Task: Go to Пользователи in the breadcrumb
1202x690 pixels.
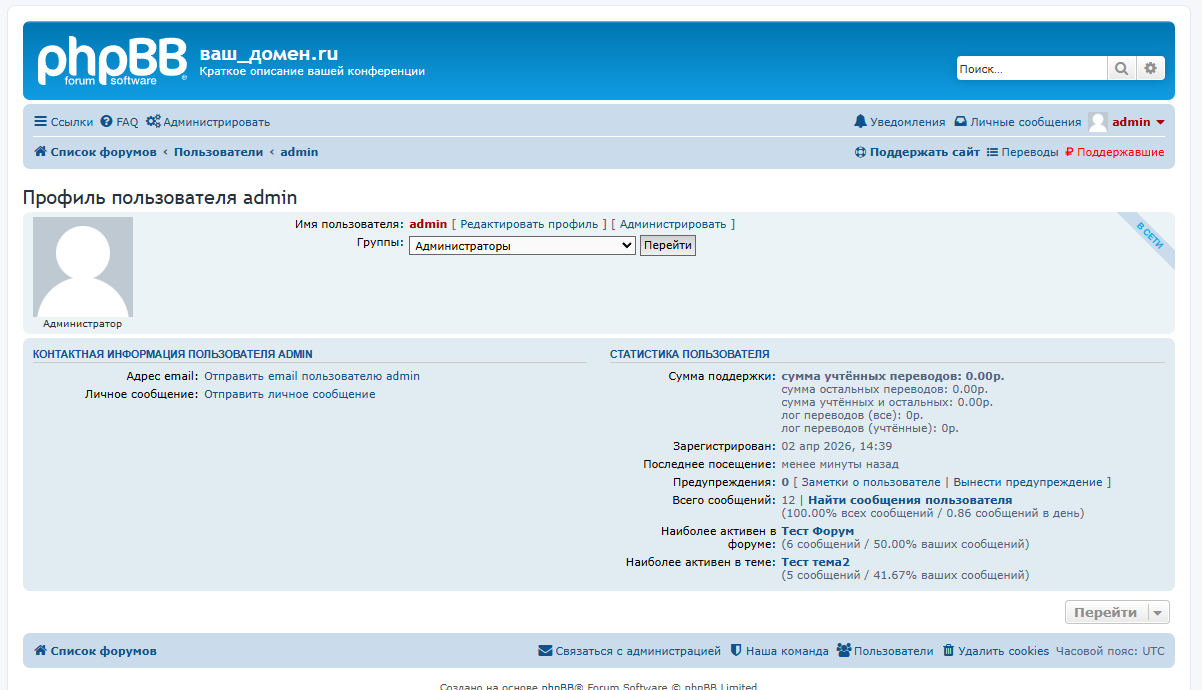Action: pyautogui.click(x=218, y=152)
